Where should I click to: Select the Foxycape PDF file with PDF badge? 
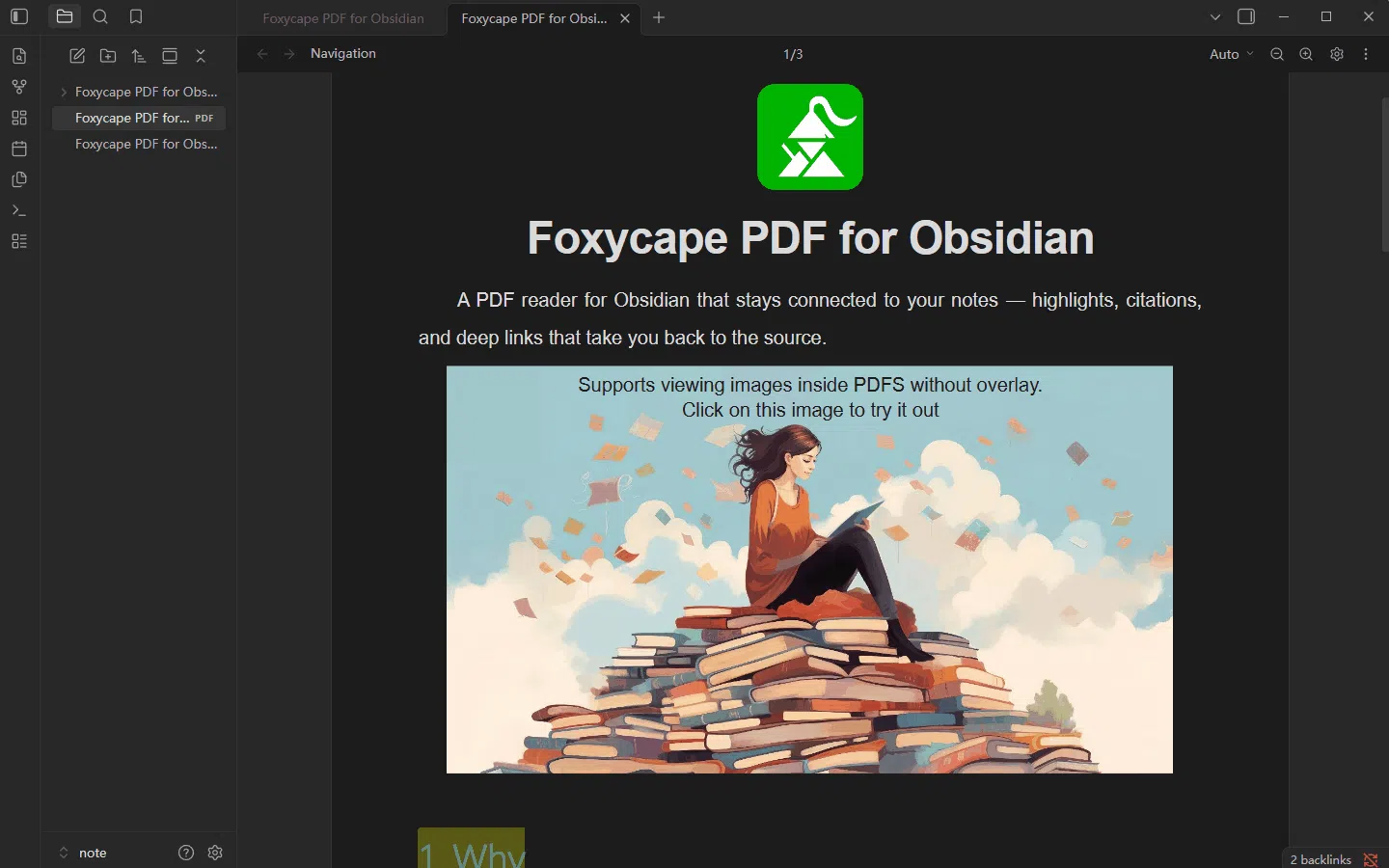(139, 118)
